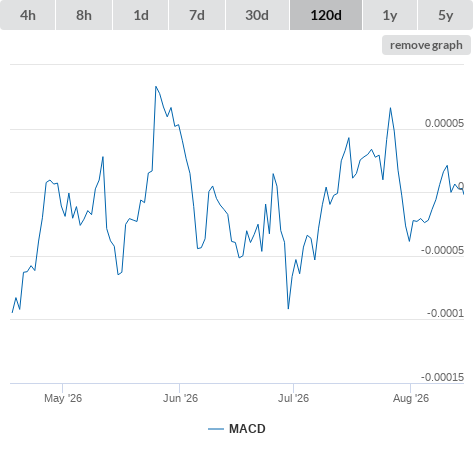Click the MACD lowest dip before July

[288, 309]
